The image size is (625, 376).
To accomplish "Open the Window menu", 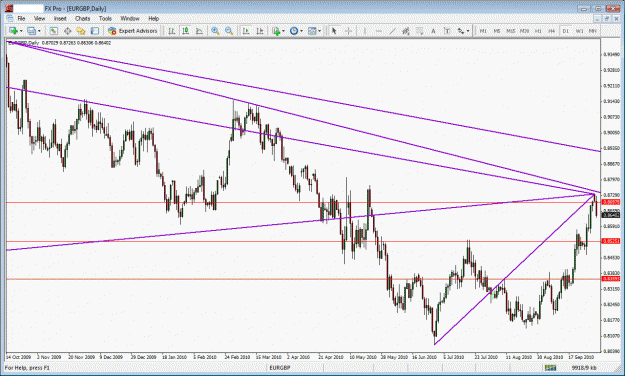I will [130, 18].
